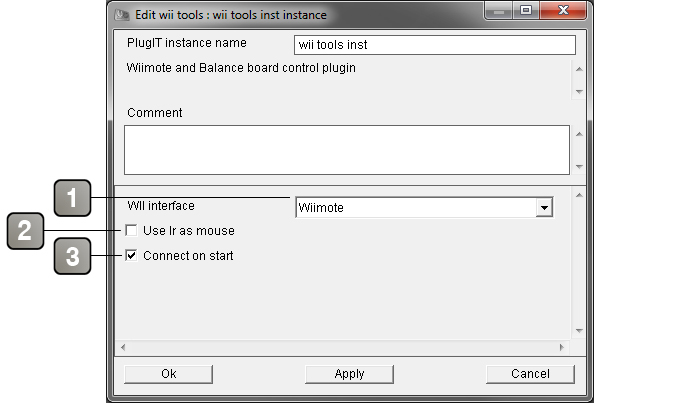
Task: Click the PlugIT instance name field
Action: [435, 45]
